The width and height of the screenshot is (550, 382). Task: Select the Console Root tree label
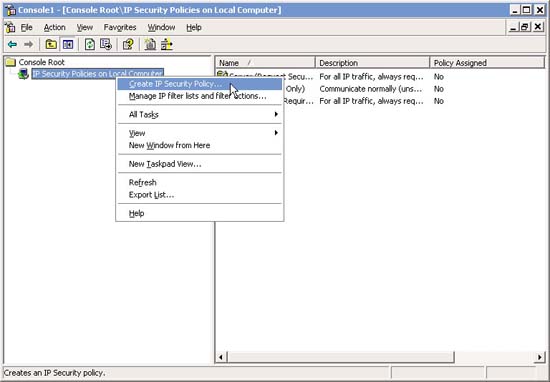pos(41,62)
